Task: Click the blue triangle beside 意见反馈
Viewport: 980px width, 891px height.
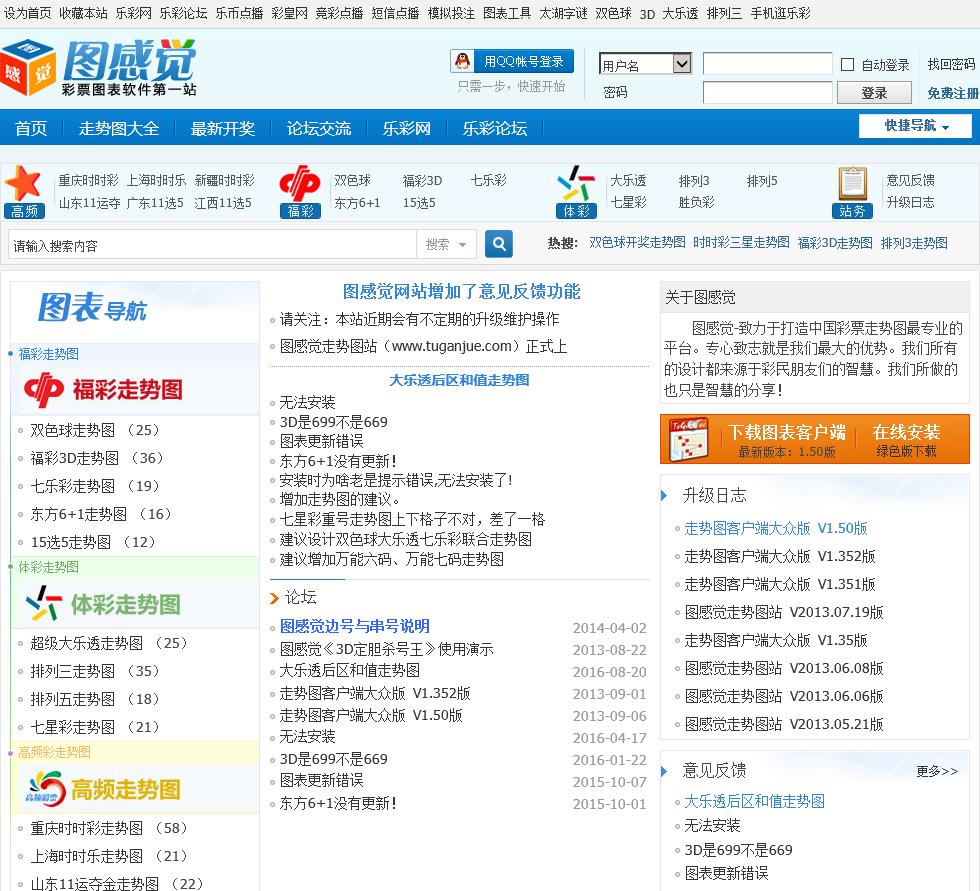Action: click(x=664, y=770)
